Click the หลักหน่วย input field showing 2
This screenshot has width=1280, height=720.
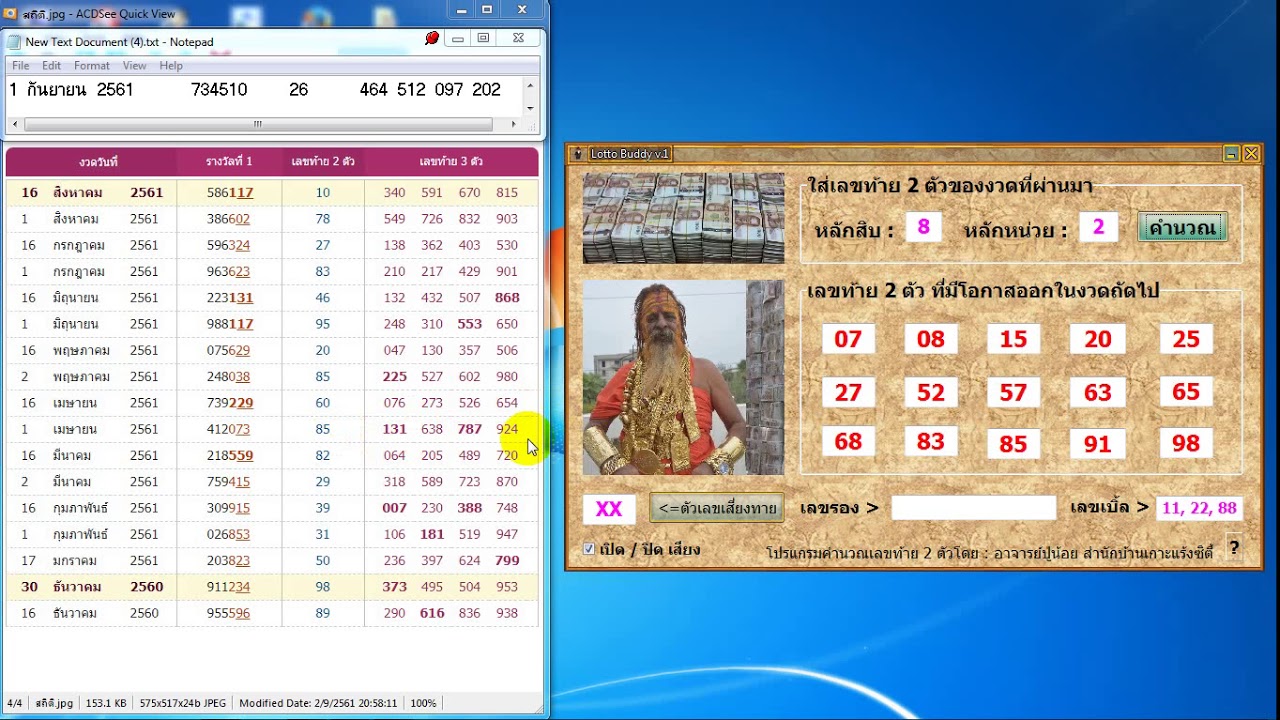tap(1098, 227)
